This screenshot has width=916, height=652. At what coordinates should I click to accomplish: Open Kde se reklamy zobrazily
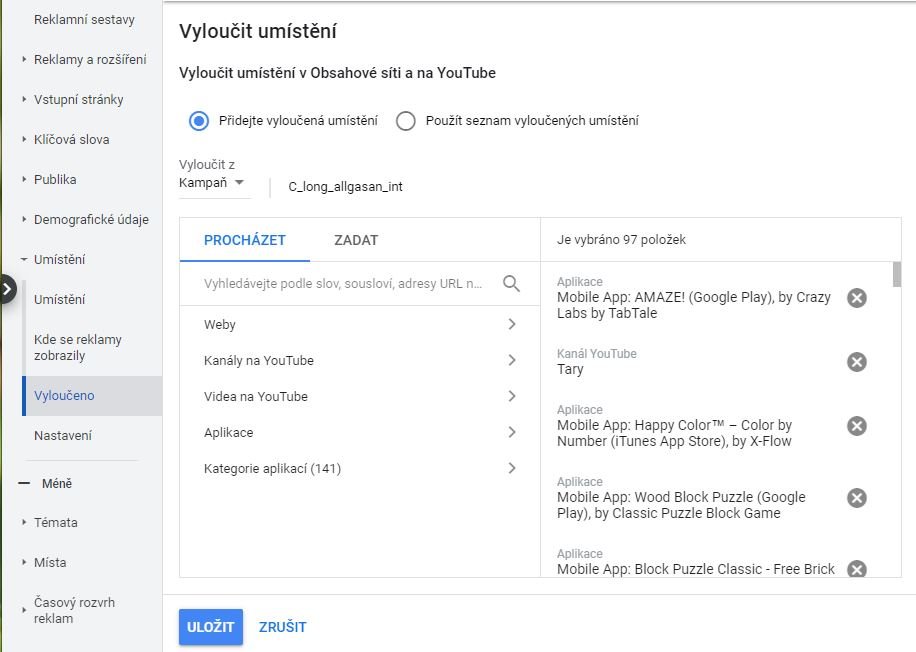pos(78,348)
